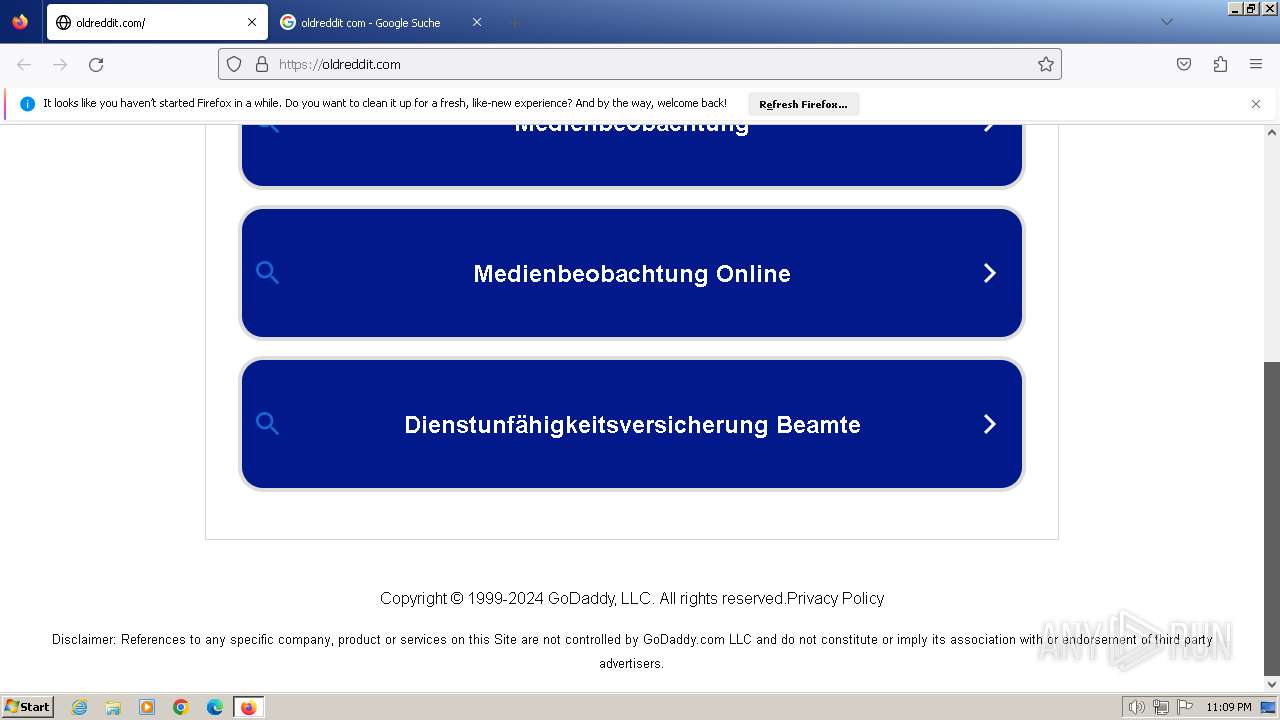Open the Action Center flag icon
The image size is (1280, 720).
tap(1185, 707)
